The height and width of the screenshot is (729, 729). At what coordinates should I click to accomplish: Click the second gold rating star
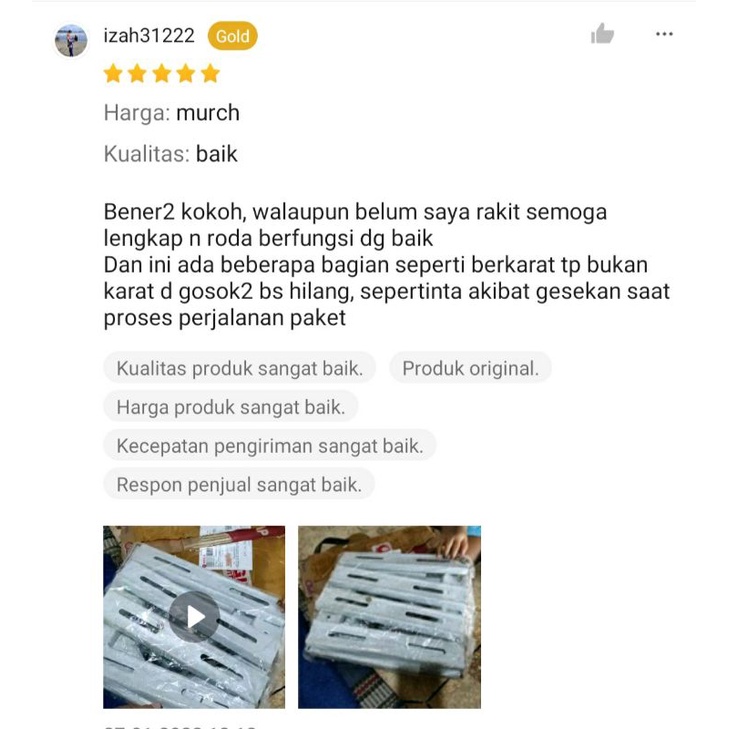137,73
